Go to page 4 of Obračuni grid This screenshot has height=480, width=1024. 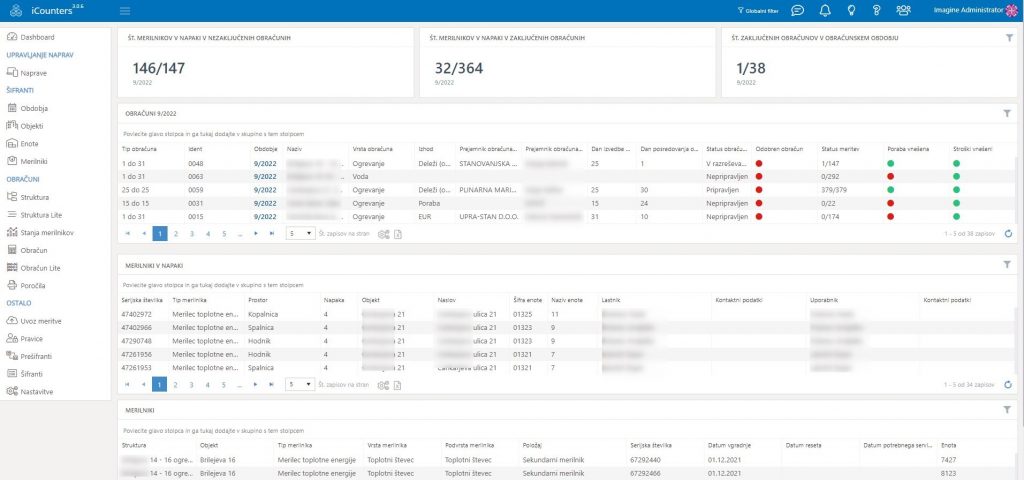tap(208, 234)
